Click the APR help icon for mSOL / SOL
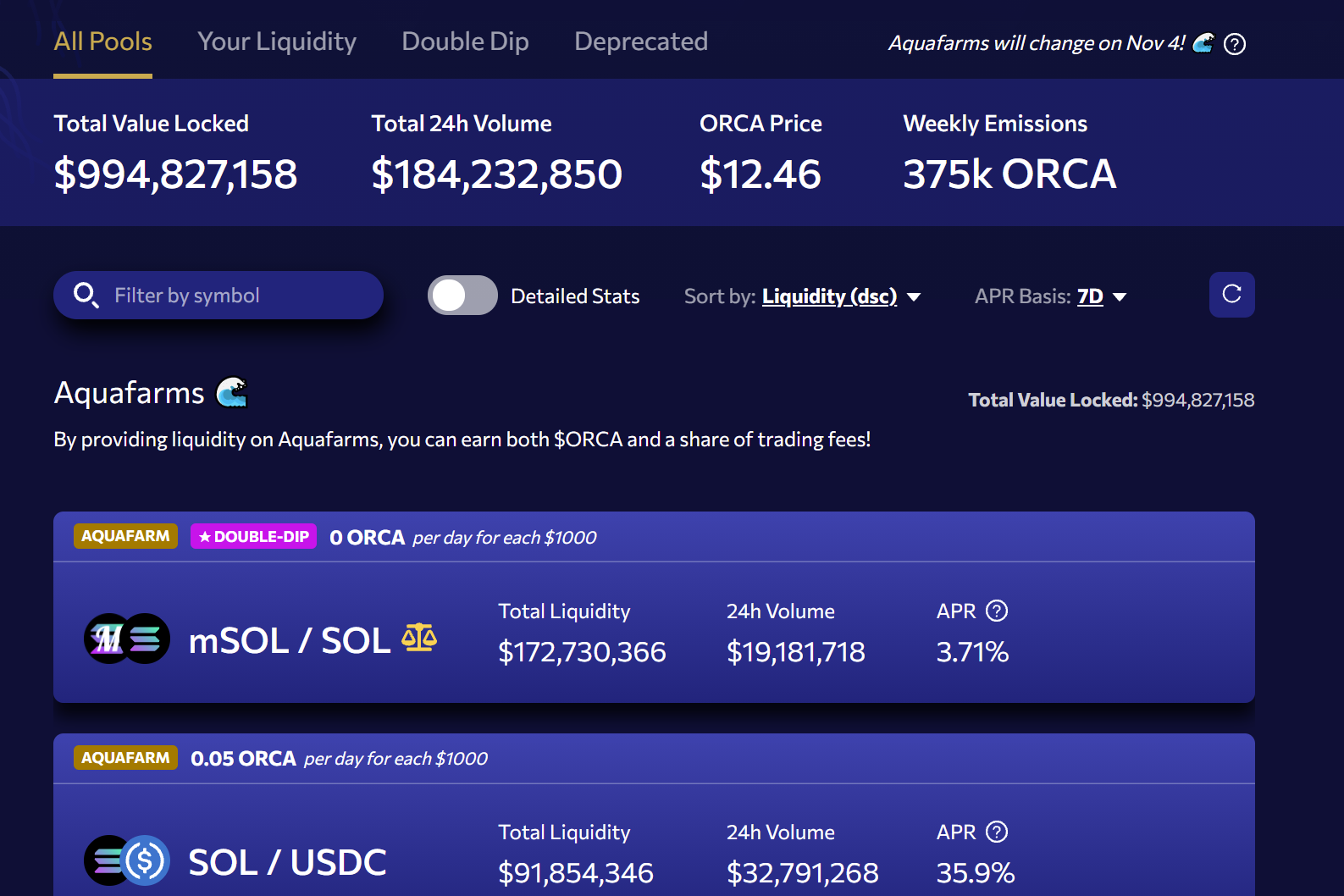The width and height of the screenshot is (1344, 896). [997, 611]
